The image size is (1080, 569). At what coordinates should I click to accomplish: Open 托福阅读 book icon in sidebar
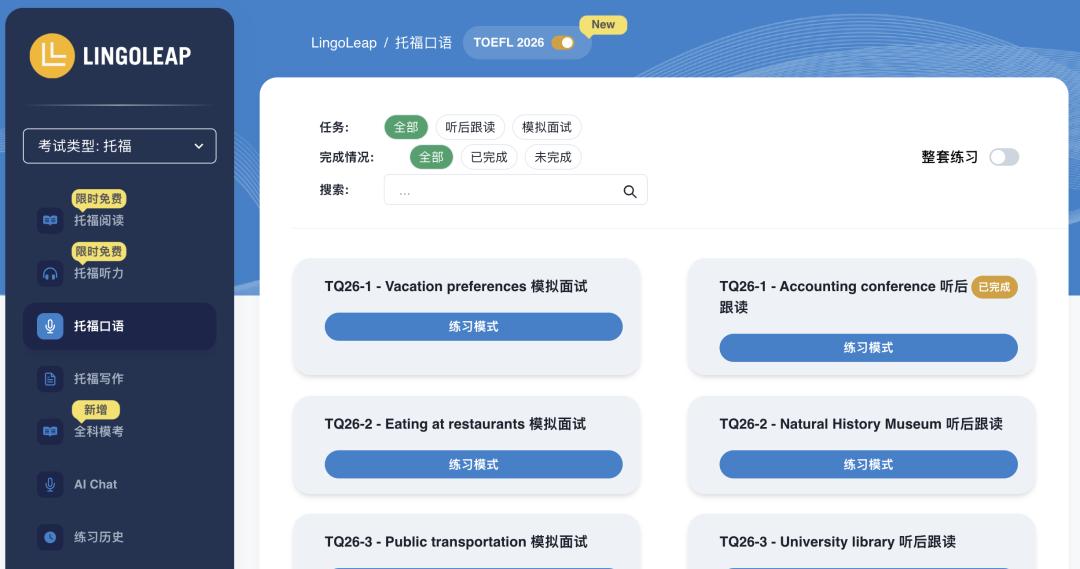point(50,220)
